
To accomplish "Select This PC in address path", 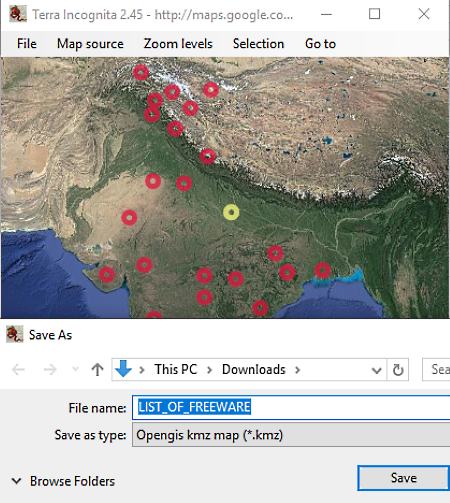I will click(x=176, y=369).
